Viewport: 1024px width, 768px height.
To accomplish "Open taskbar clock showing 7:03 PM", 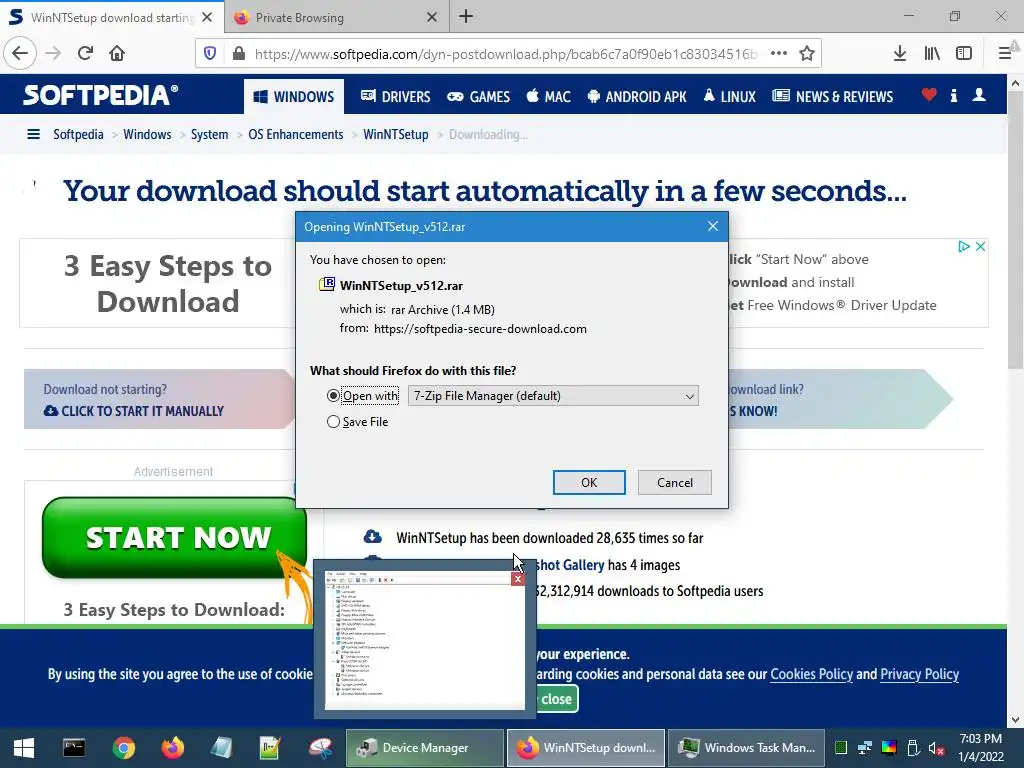I will [x=980, y=748].
